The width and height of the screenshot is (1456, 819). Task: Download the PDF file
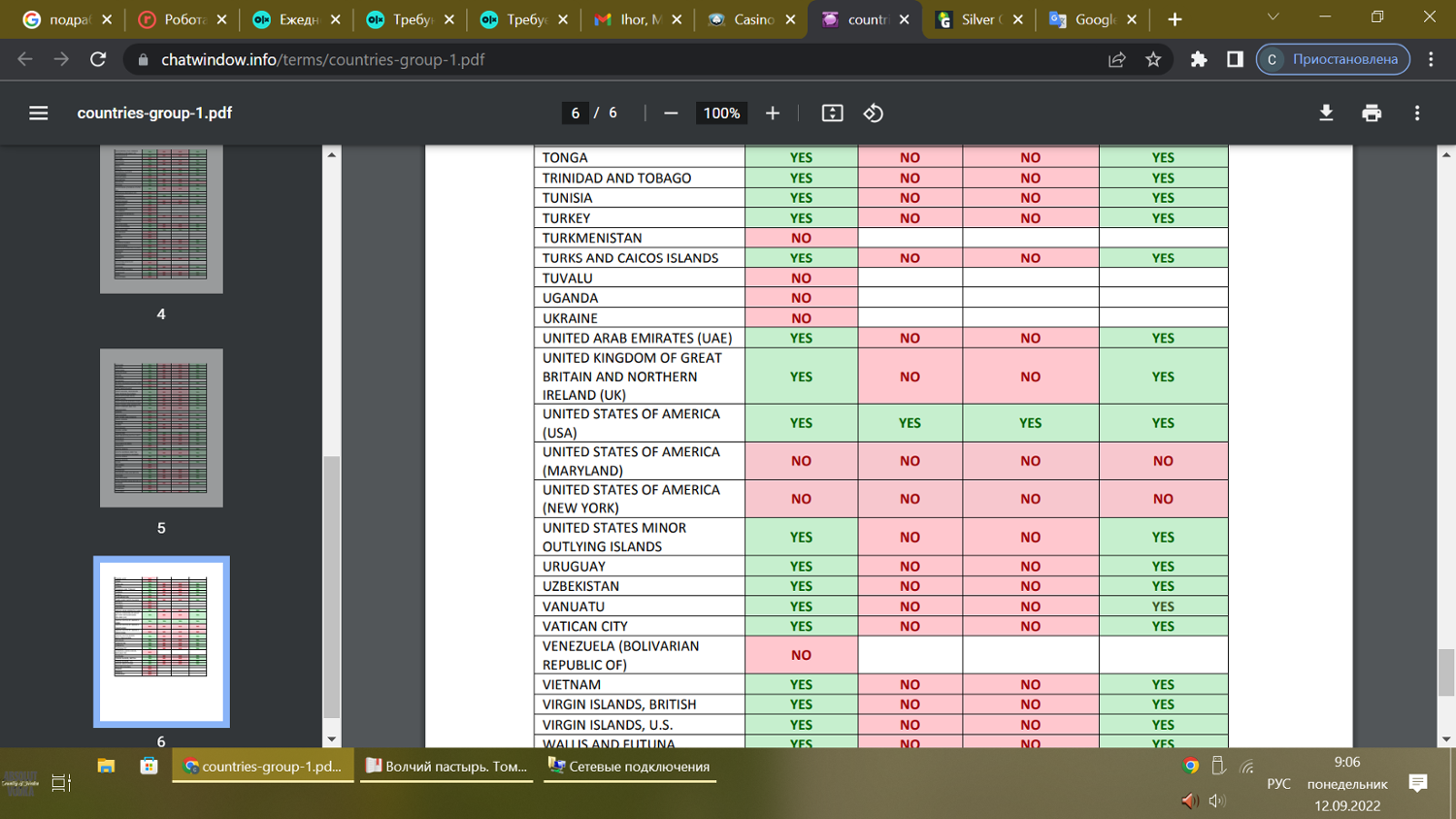pos(1326,114)
